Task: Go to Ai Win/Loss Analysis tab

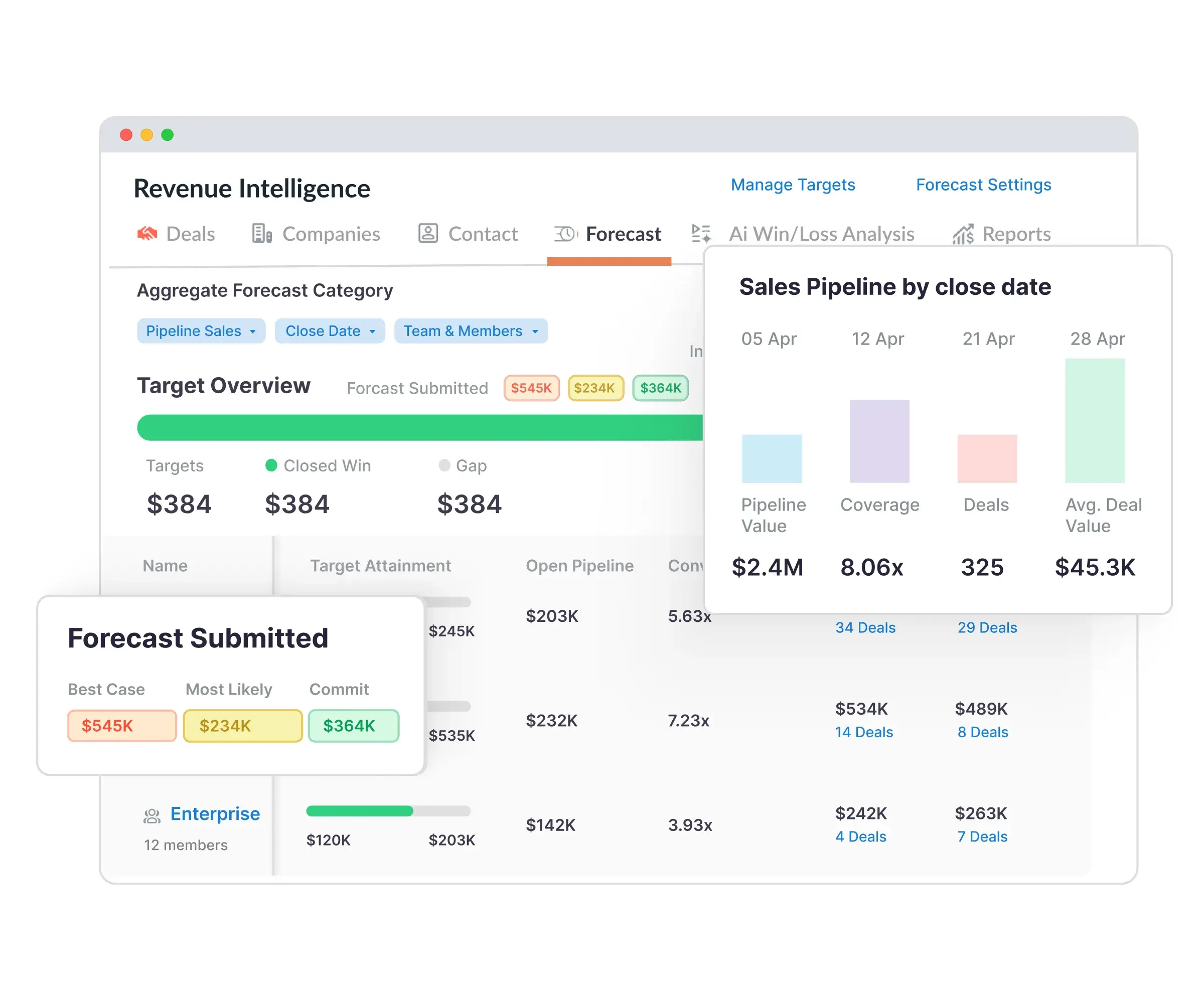Action: pyautogui.click(x=803, y=234)
